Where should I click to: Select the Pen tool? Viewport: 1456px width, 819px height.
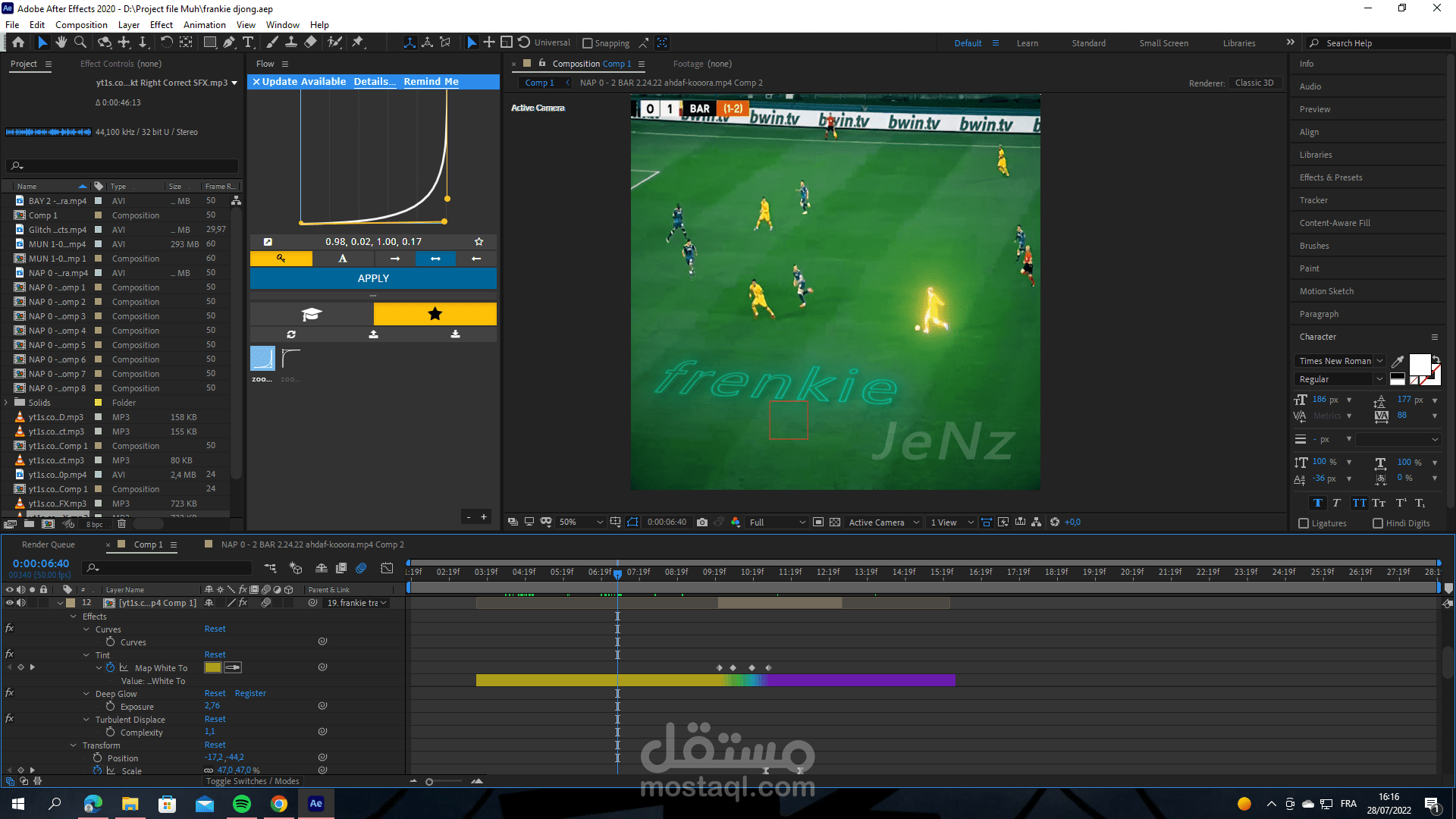tap(229, 42)
